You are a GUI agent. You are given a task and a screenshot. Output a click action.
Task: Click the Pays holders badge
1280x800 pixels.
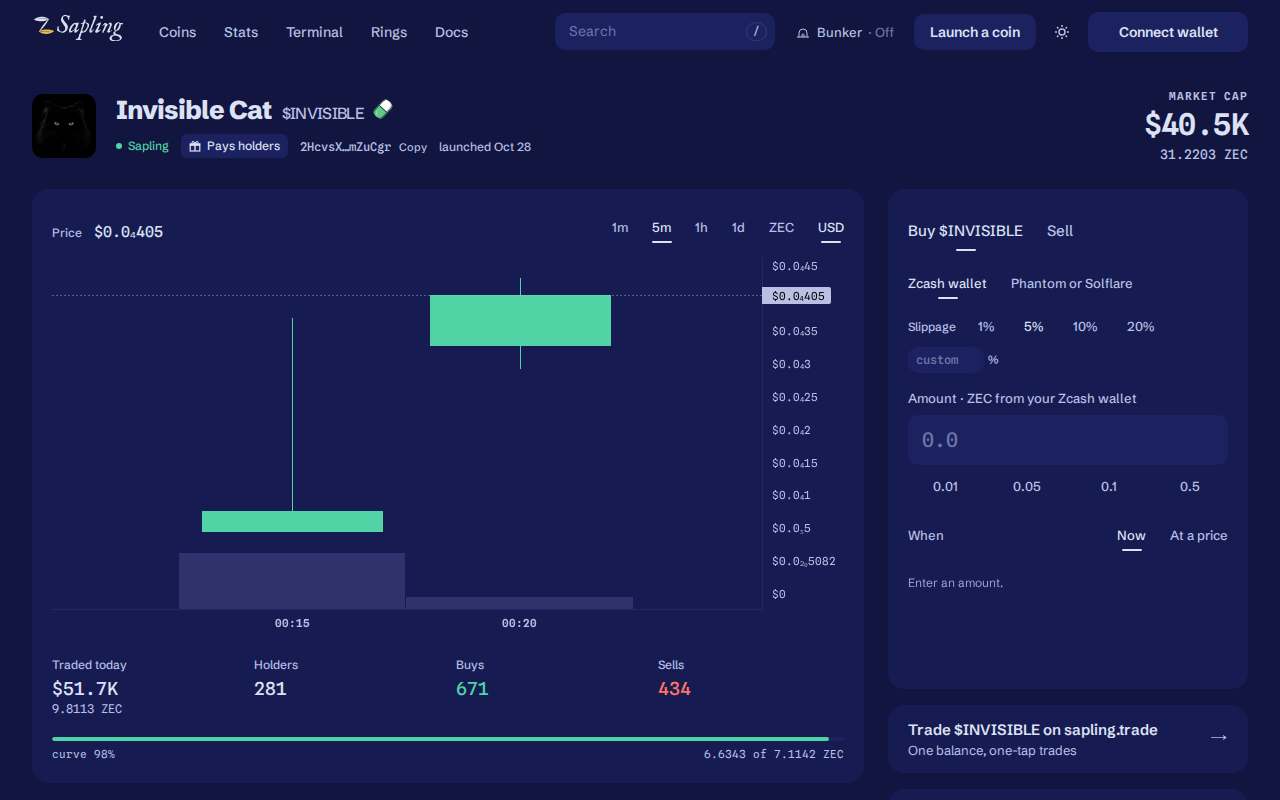235,146
